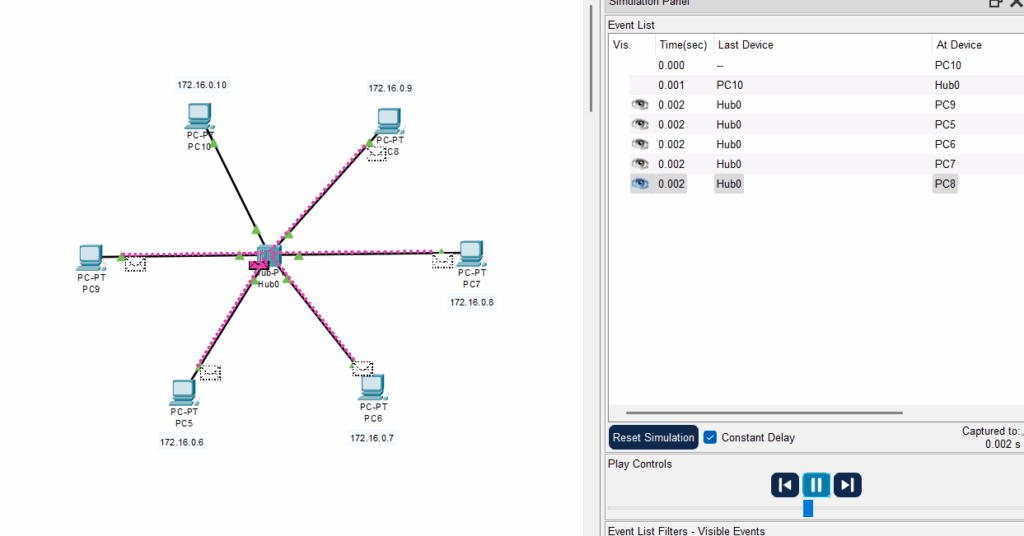1024x536 pixels.
Task: Select the PC7 computer icon
Action: click(x=471, y=255)
